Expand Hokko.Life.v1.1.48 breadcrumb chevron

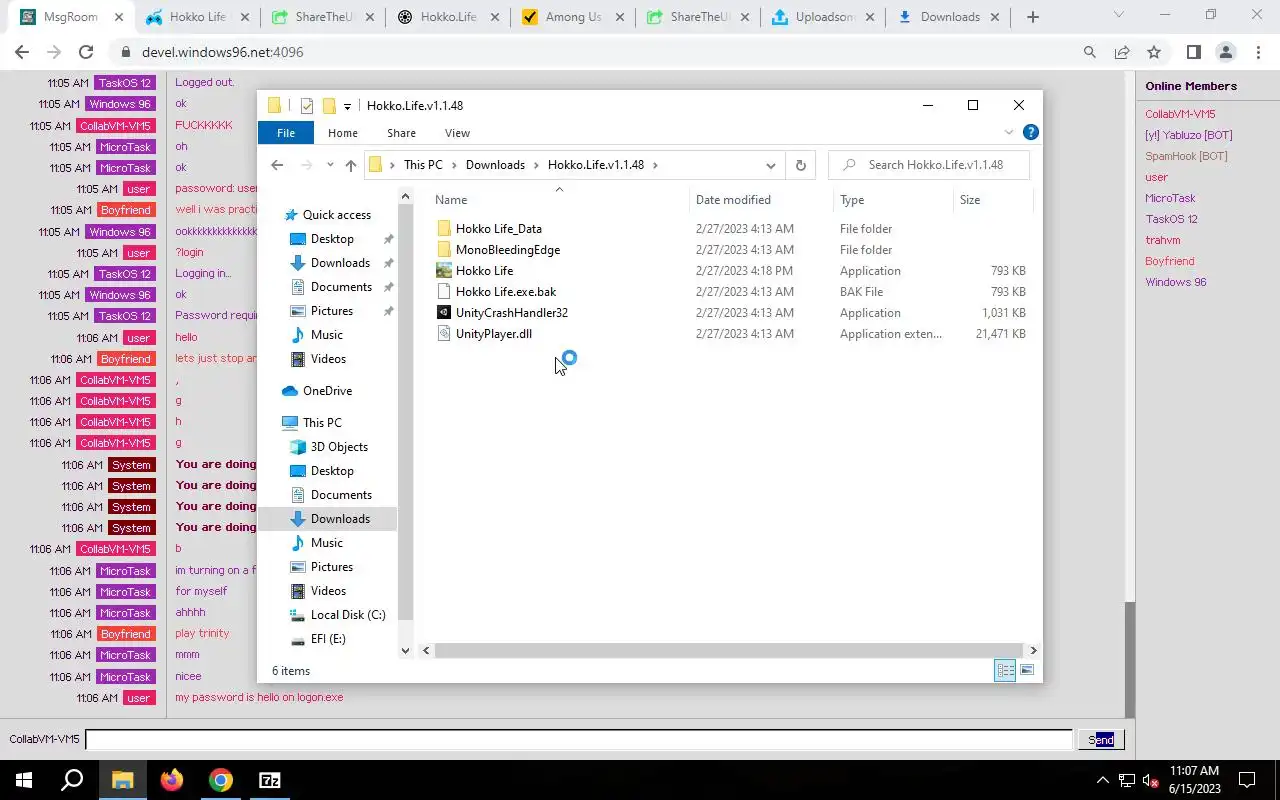point(655,165)
